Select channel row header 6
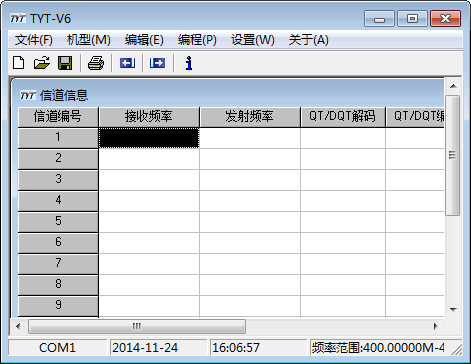The image size is (471, 364). coord(58,243)
